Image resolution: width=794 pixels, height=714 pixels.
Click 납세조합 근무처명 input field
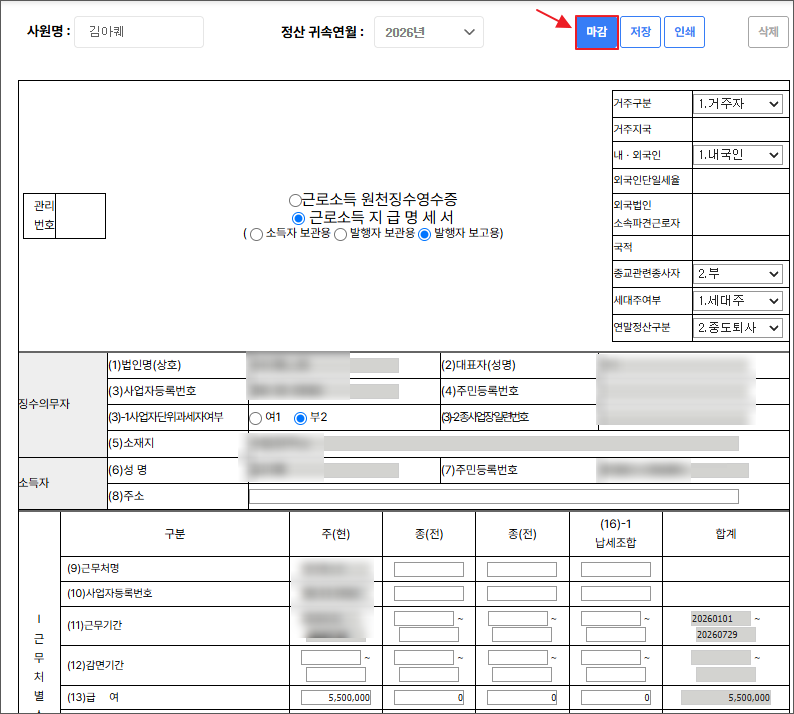[x=616, y=569]
